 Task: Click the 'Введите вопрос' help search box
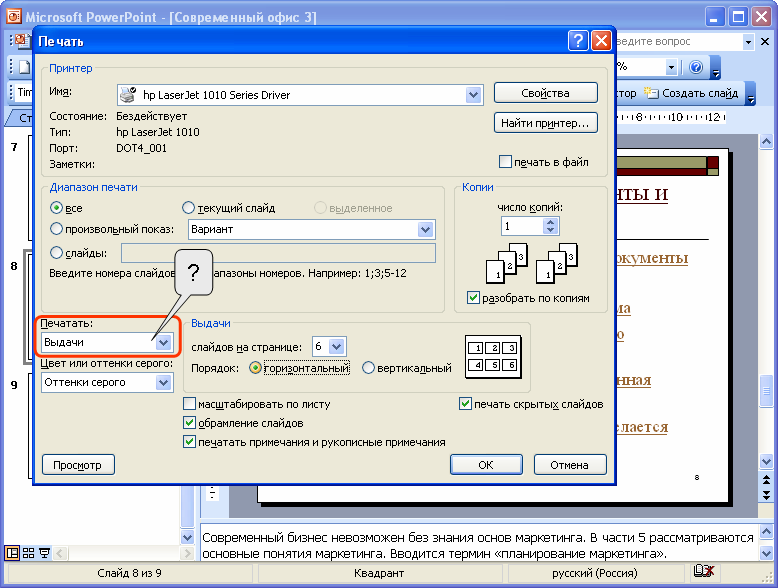(x=679, y=42)
